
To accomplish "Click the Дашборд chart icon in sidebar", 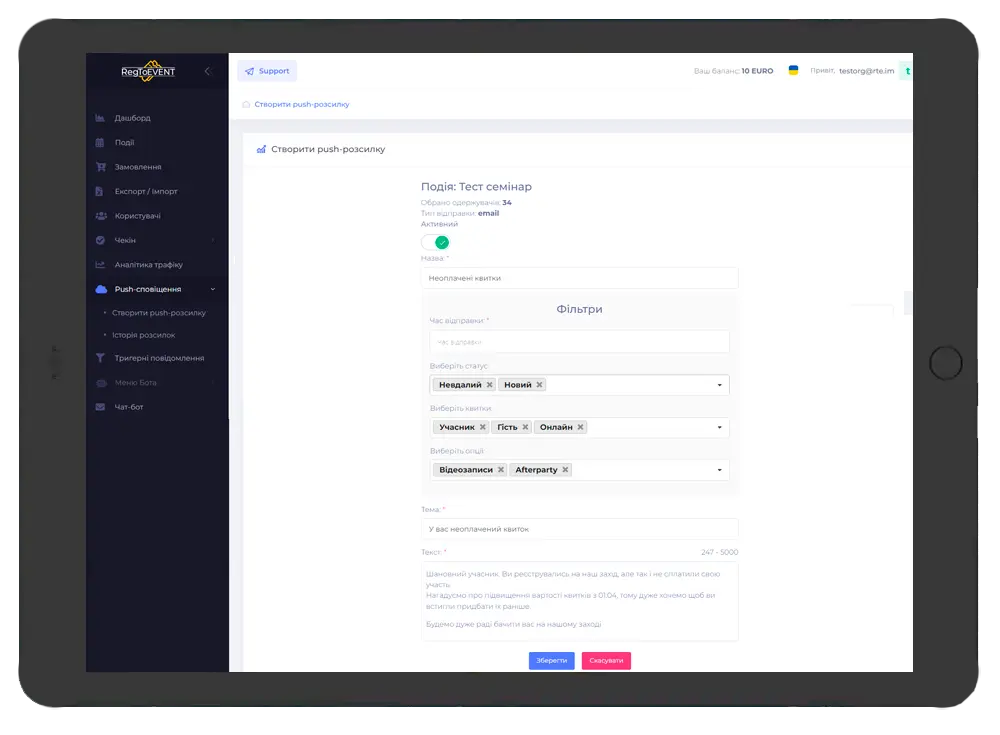I will coord(100,118).
